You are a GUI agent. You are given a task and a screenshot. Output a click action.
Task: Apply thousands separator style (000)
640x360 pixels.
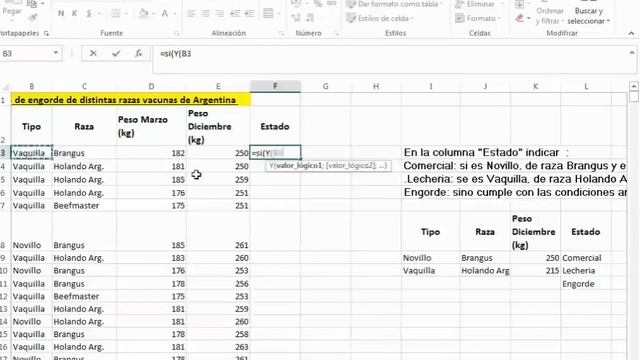[332, 4]
